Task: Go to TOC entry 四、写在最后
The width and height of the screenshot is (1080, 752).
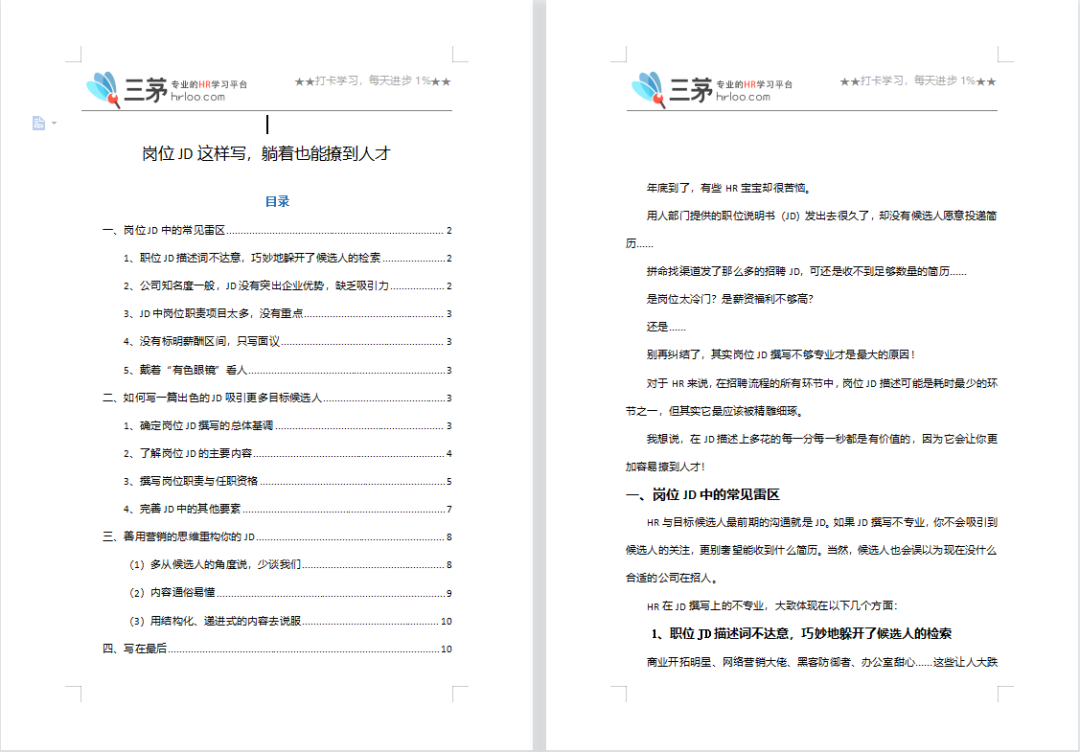Action: [277, 649]
